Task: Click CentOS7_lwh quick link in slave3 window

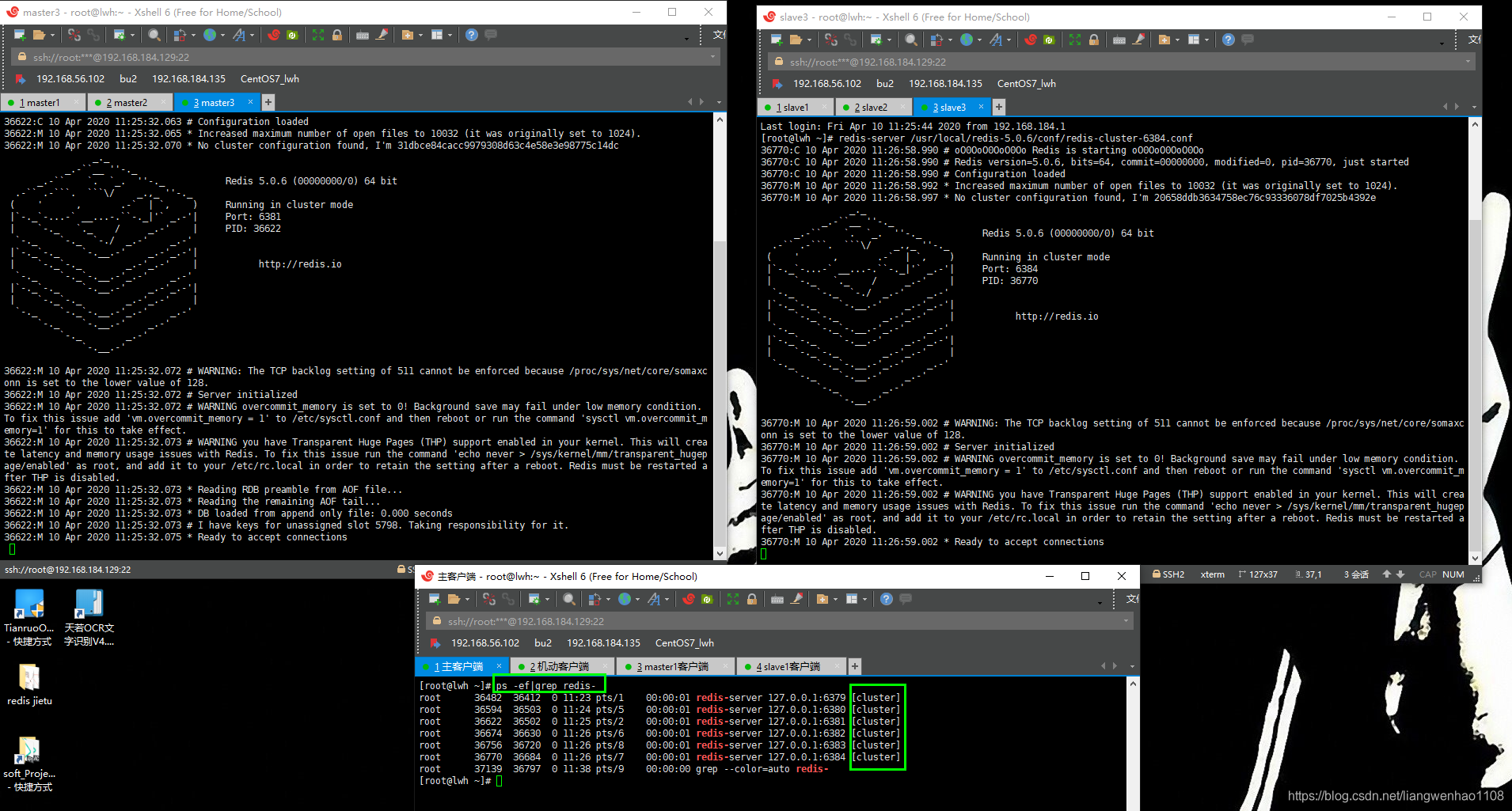Action: (1026, 83)
